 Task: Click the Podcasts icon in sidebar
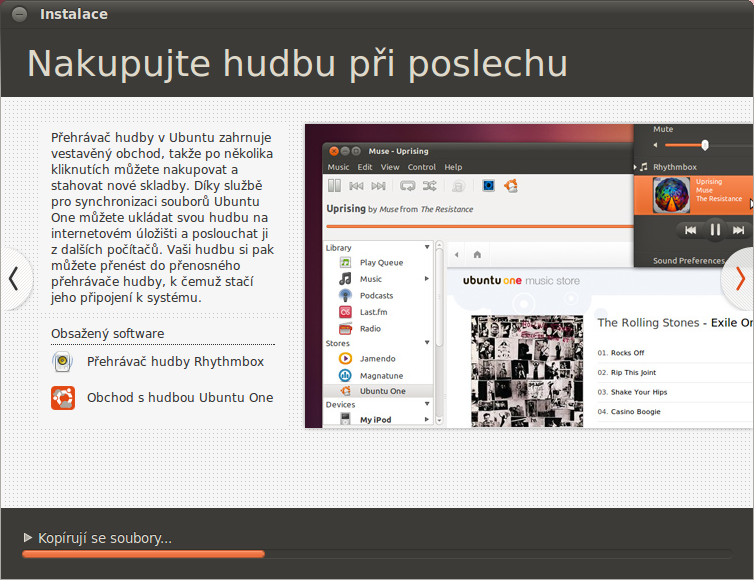[x=345, y=296]
